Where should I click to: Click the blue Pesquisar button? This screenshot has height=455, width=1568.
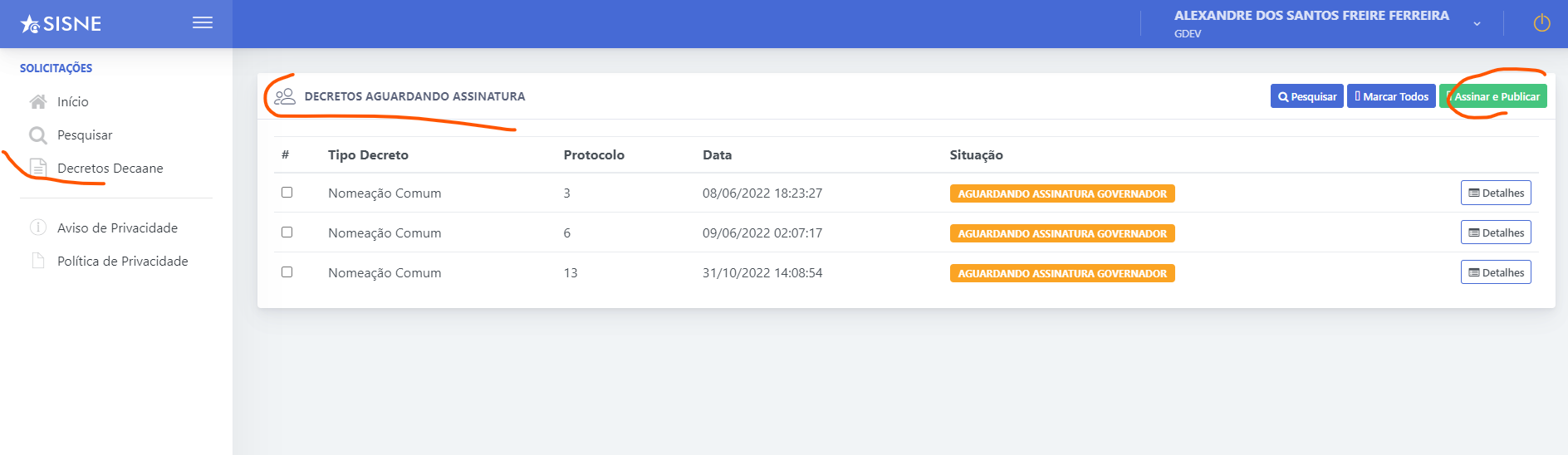[1306, 96]
